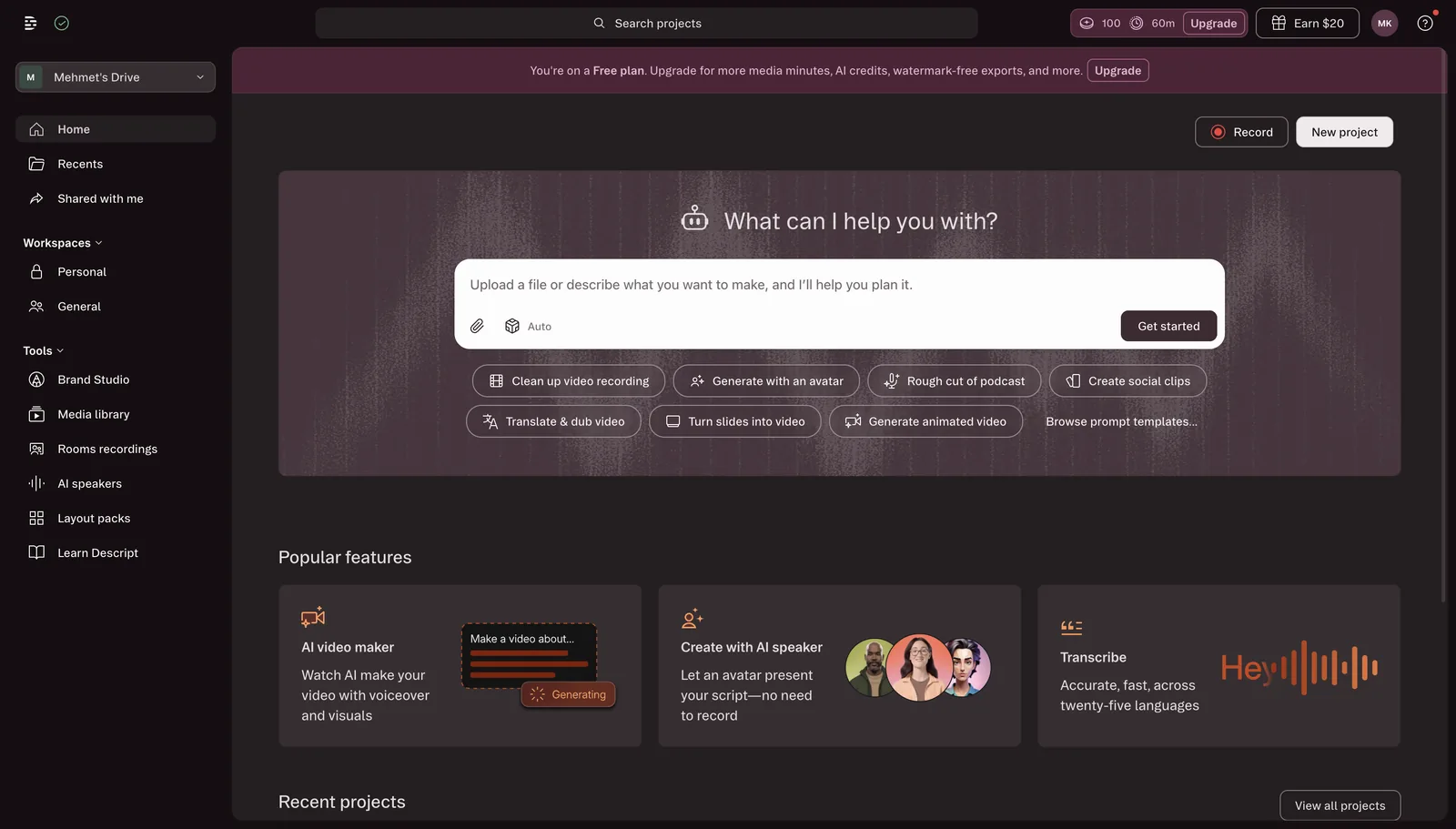Select Clean up video recording prompt
1456x829 pixels.
coord(569,381)
